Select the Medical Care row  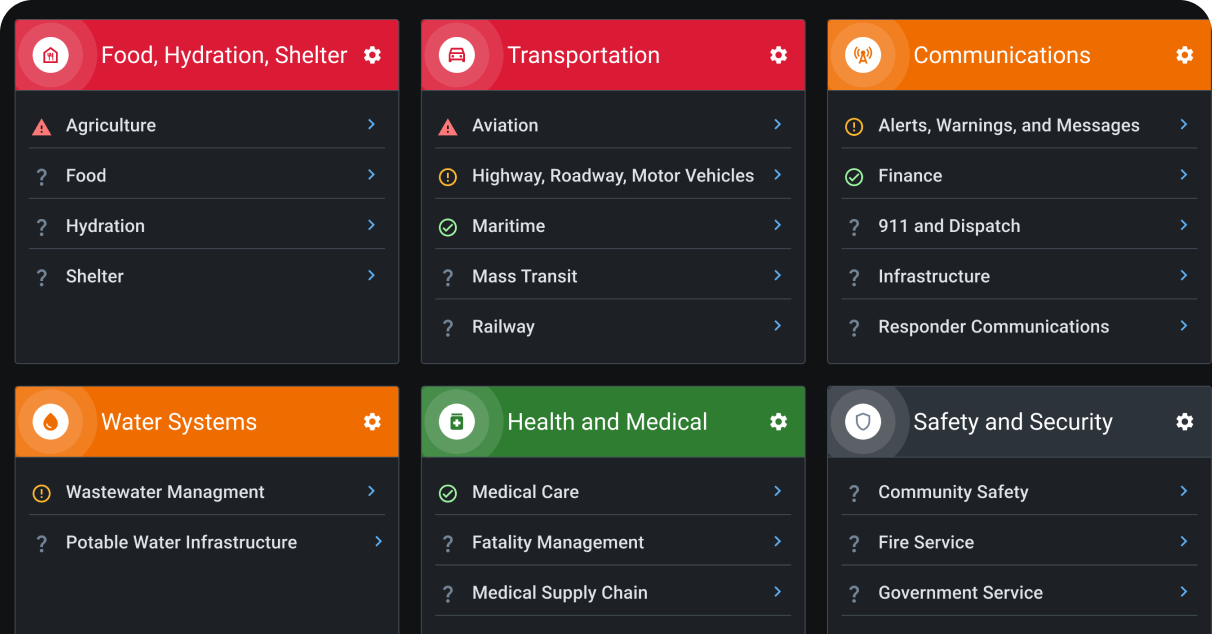tap(525, 492)
